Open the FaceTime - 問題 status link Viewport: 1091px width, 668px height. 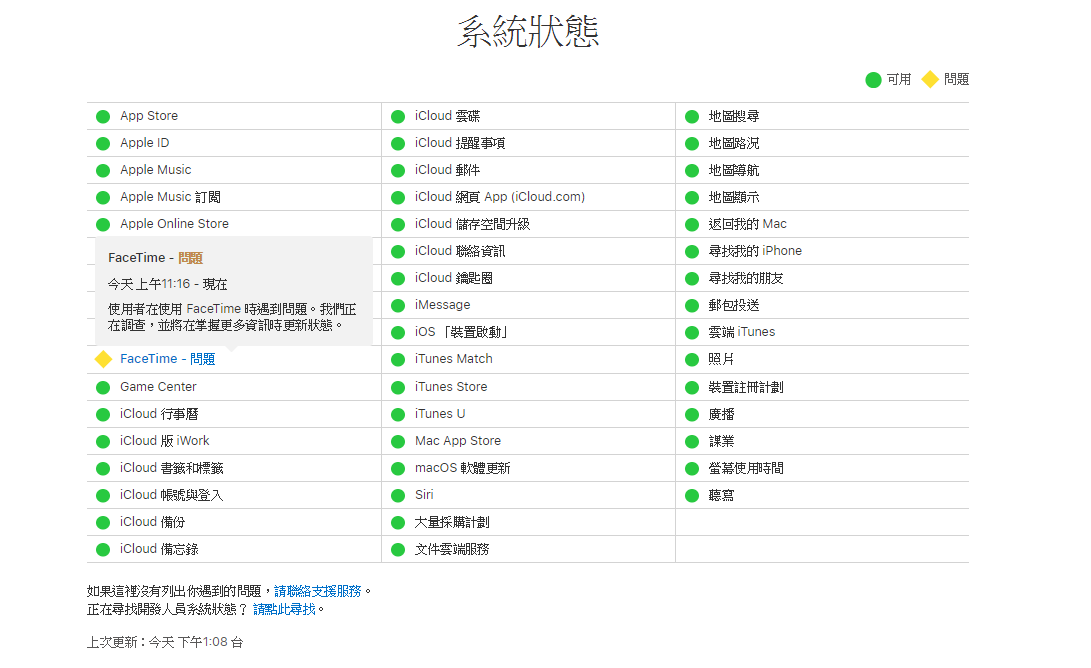coord(168,359)
